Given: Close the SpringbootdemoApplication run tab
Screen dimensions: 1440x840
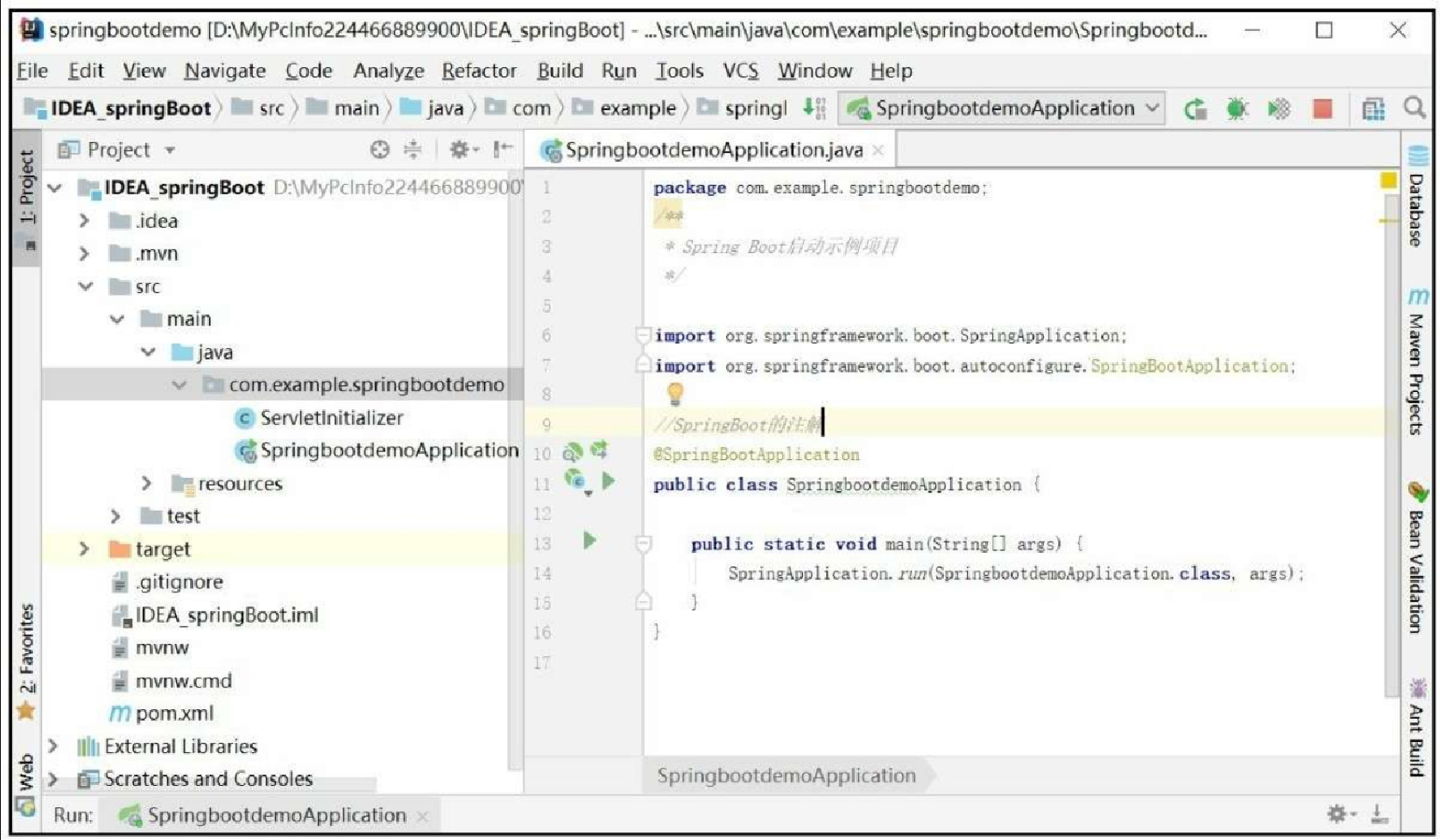Looking at the screenshot, I should [x=422, y=816].
